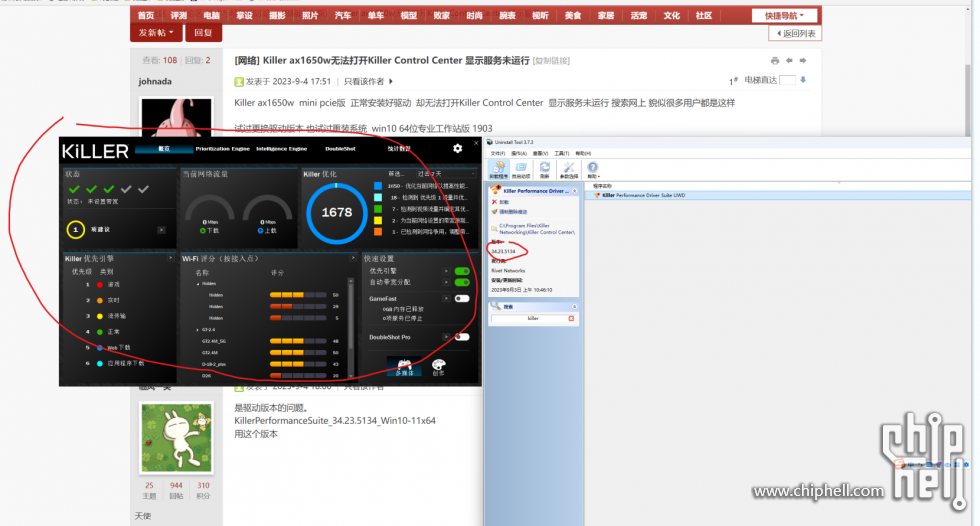Click the GT2.4M_5G network row
Viewport: 980px width, 526px height.
pyautogui.click(x=271, y=341)
